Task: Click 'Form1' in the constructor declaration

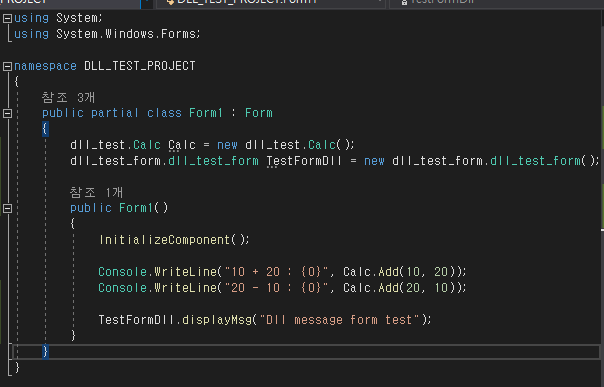Action: (136, 208)
